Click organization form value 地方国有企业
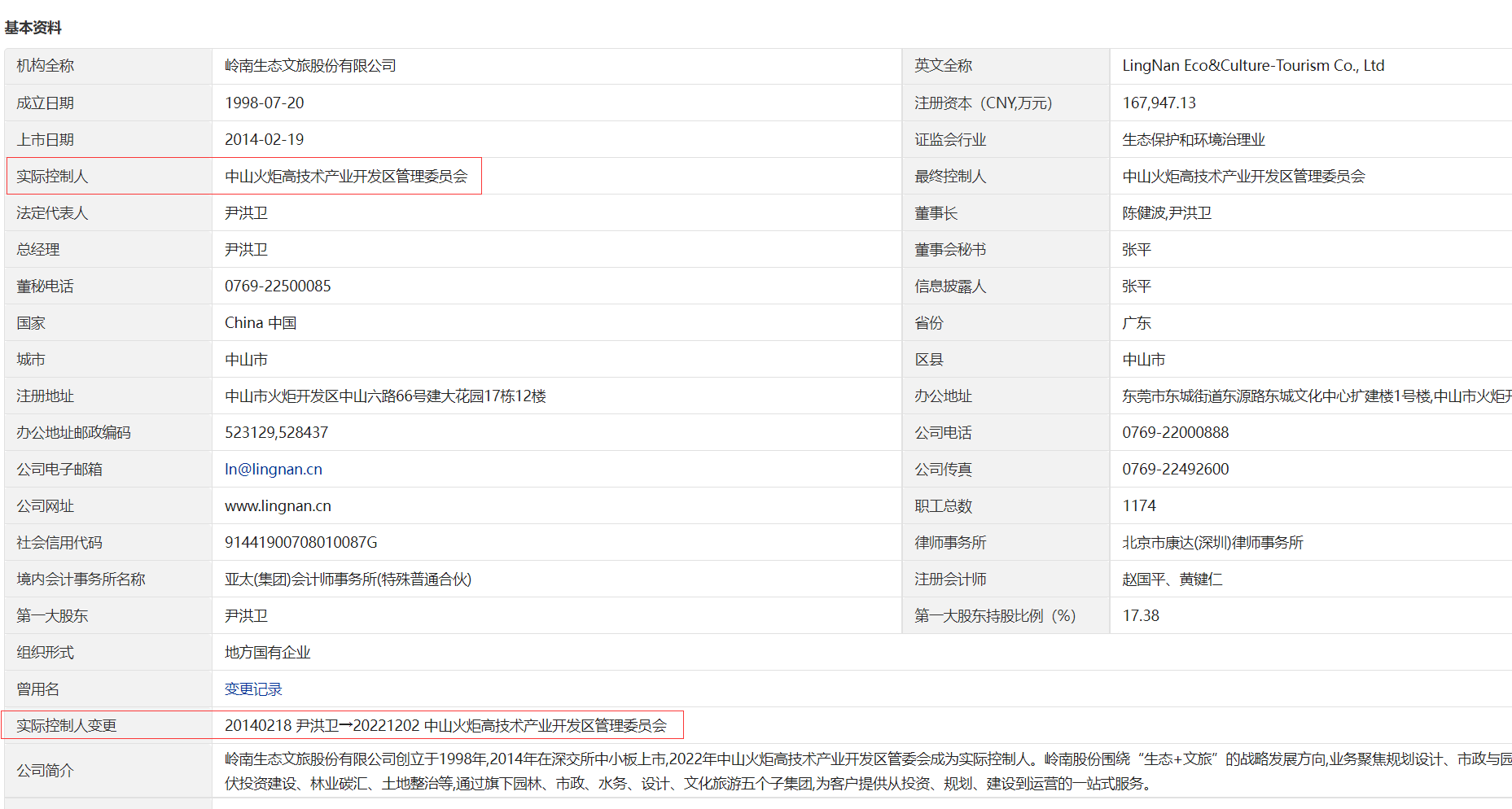This screenshot has height=809, width=1512. (268, 653)
